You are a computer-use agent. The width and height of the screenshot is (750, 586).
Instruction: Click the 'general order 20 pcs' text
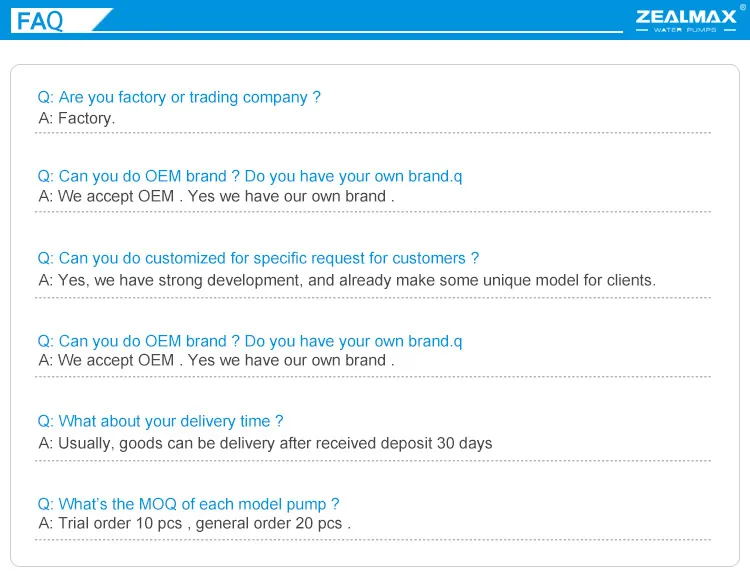pos(269,523)
